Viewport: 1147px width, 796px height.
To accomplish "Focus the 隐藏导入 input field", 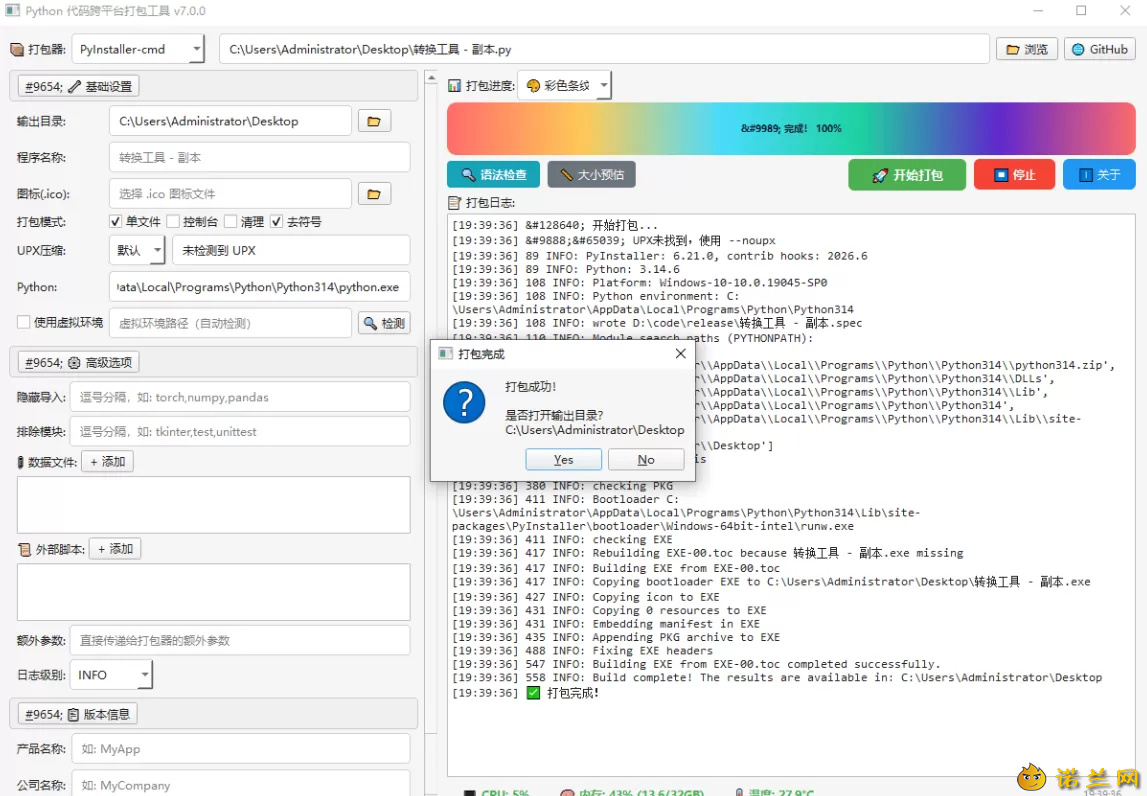I will [240, 397].
